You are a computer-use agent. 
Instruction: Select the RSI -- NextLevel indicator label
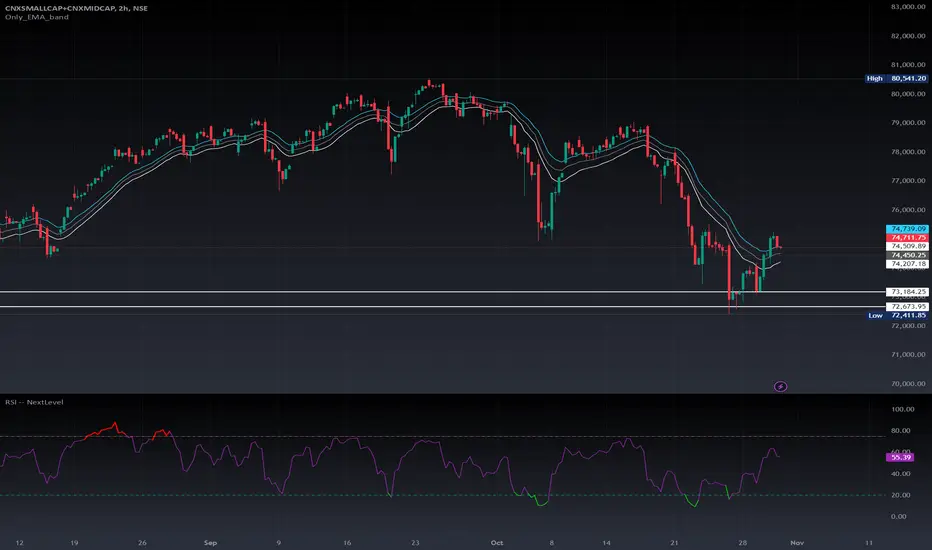(34, 403)
